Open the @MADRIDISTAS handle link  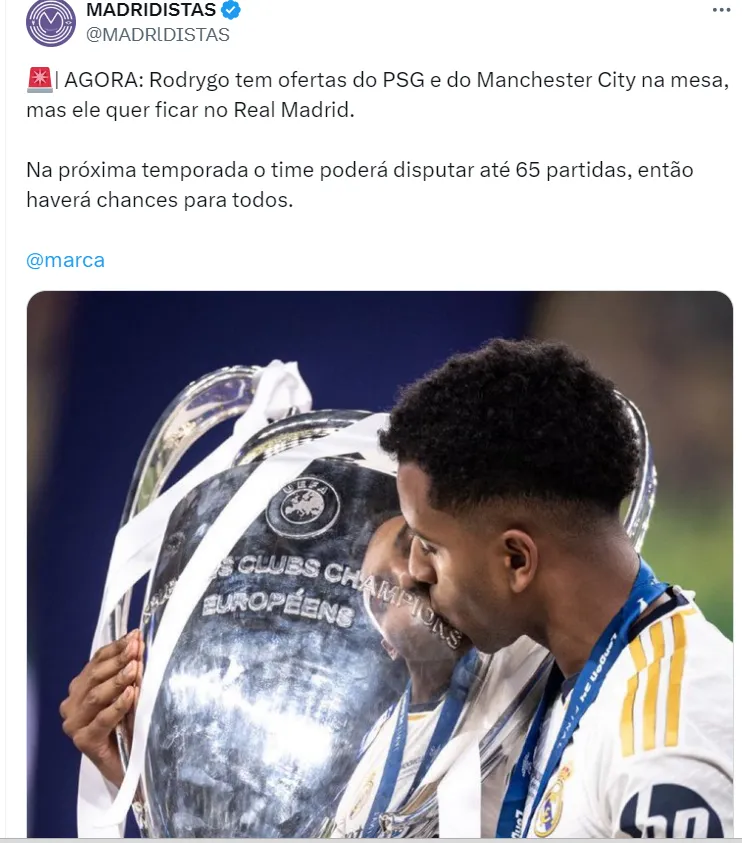(158, 34)
